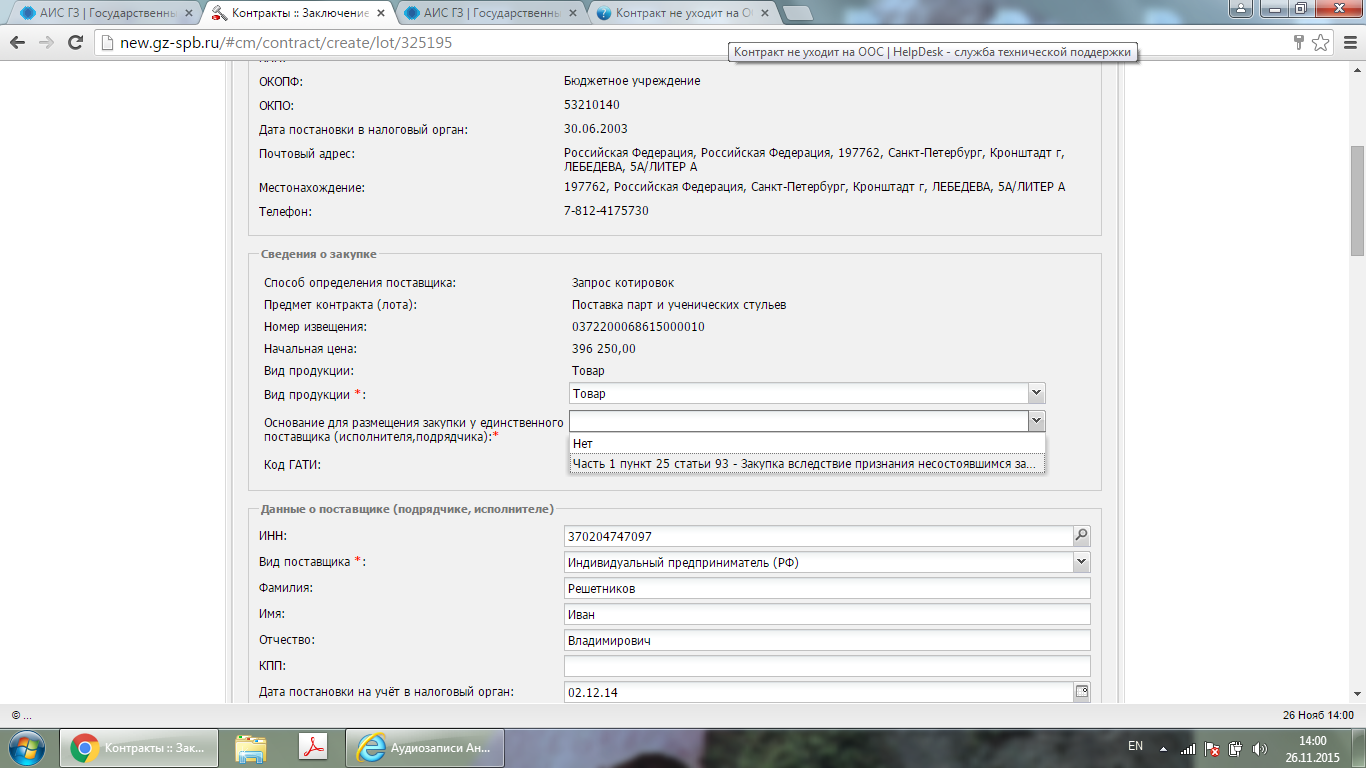
Task: Click phone number 7-812-4175730
Action: [x=606, y=211]
